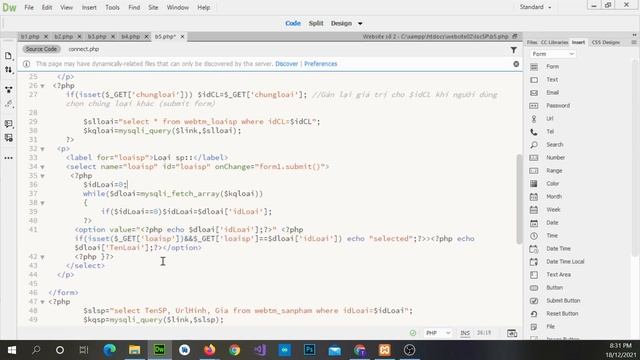Open Photoshop from taskbar
Screen dimensions: 640x360
pyautogui.click(x=309, y=350)
